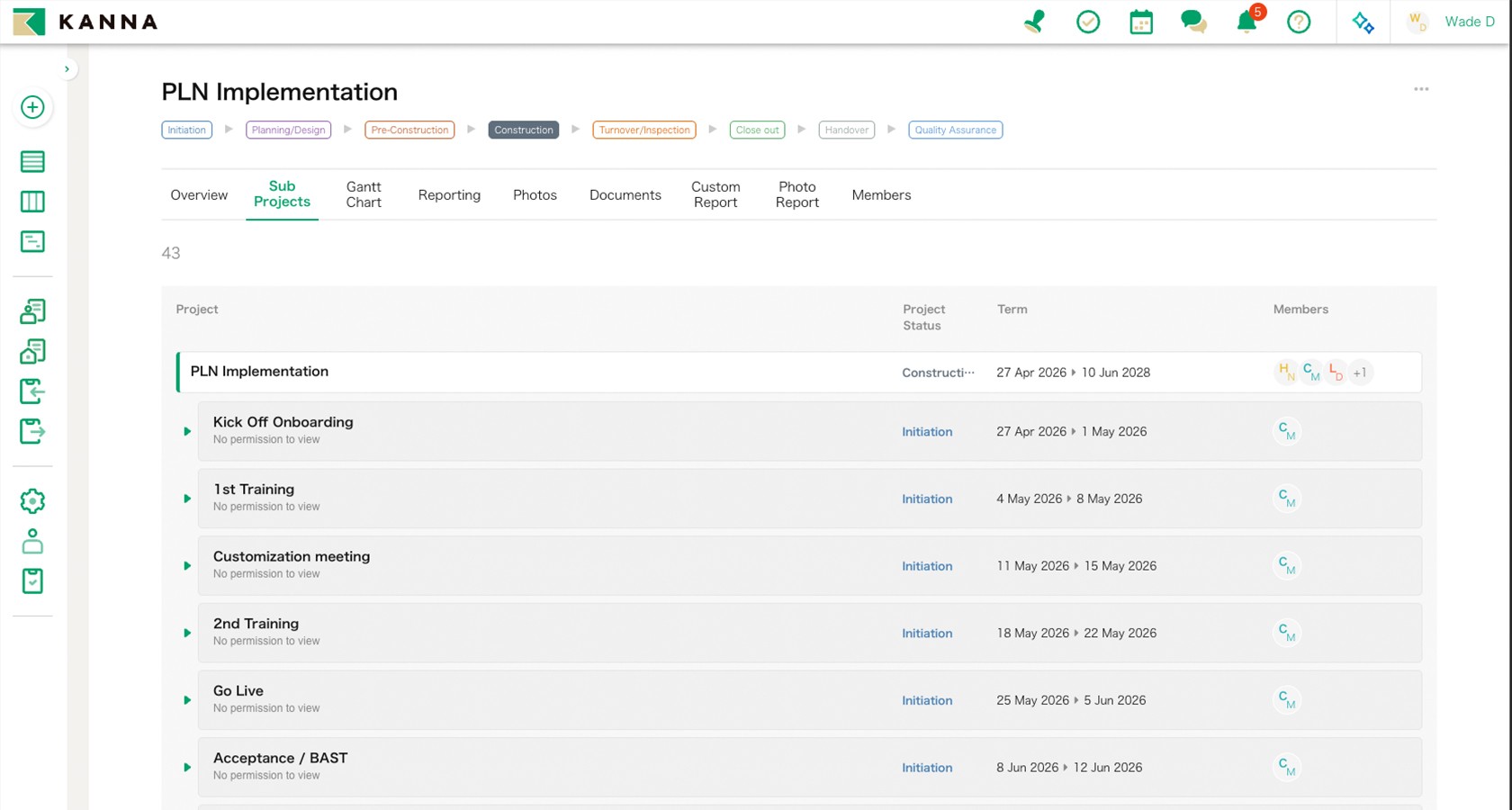Image resolution: width=1512 pixels, height=810 pixels.
Task: Select the Planning/Design phase tag
Action: pyautogui.click(x=288, y=130)
